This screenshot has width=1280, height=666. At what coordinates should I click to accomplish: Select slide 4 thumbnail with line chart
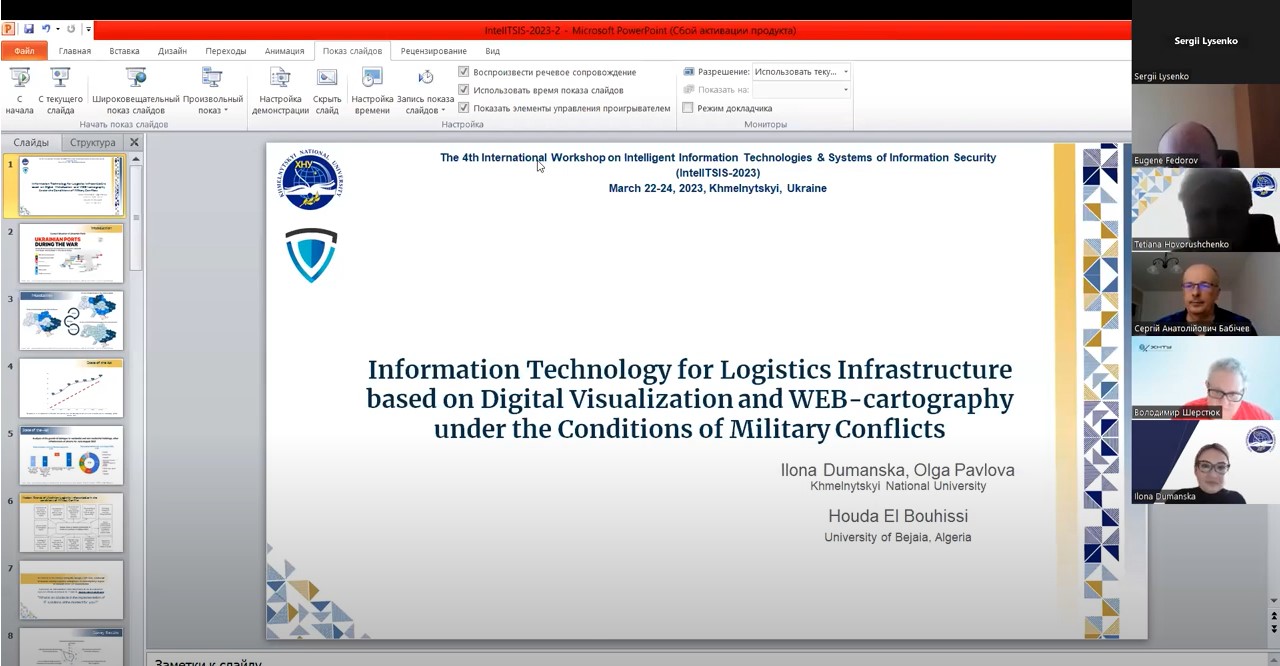tap(71, 388)
